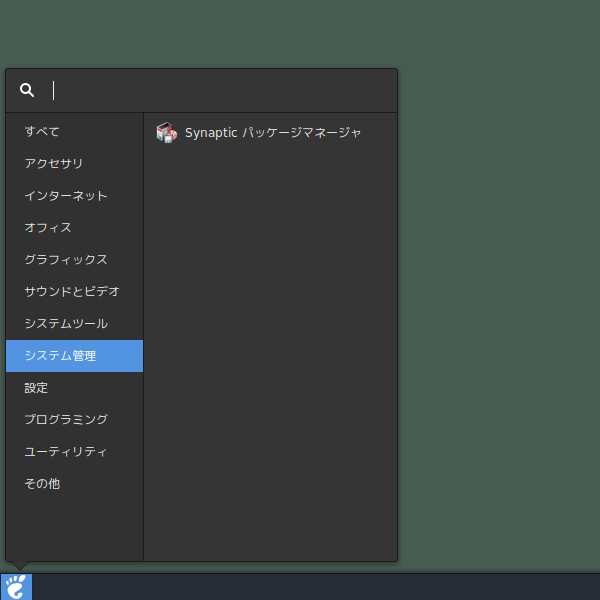Show the プログラミング category
600x600 pixels.
pyautogui.click(x=75, y=420)
